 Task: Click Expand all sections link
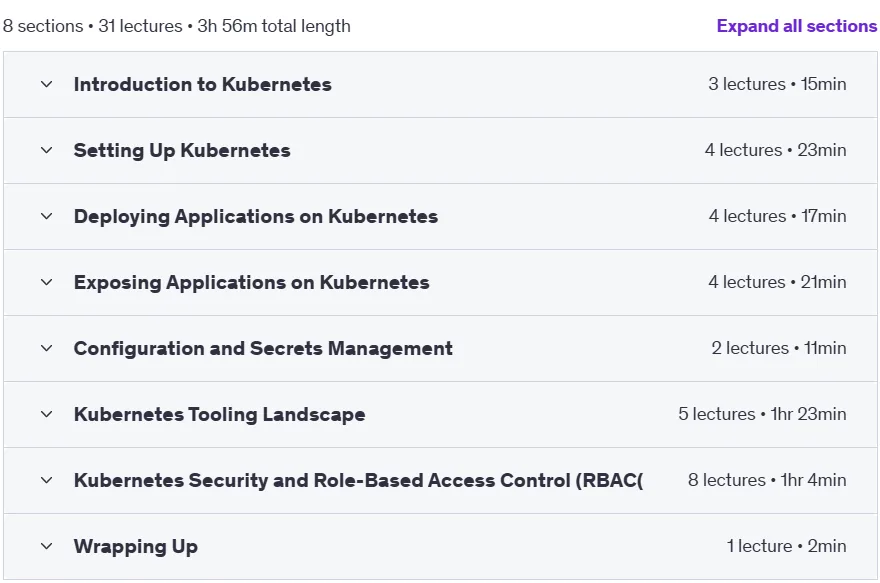coord(796,26)
